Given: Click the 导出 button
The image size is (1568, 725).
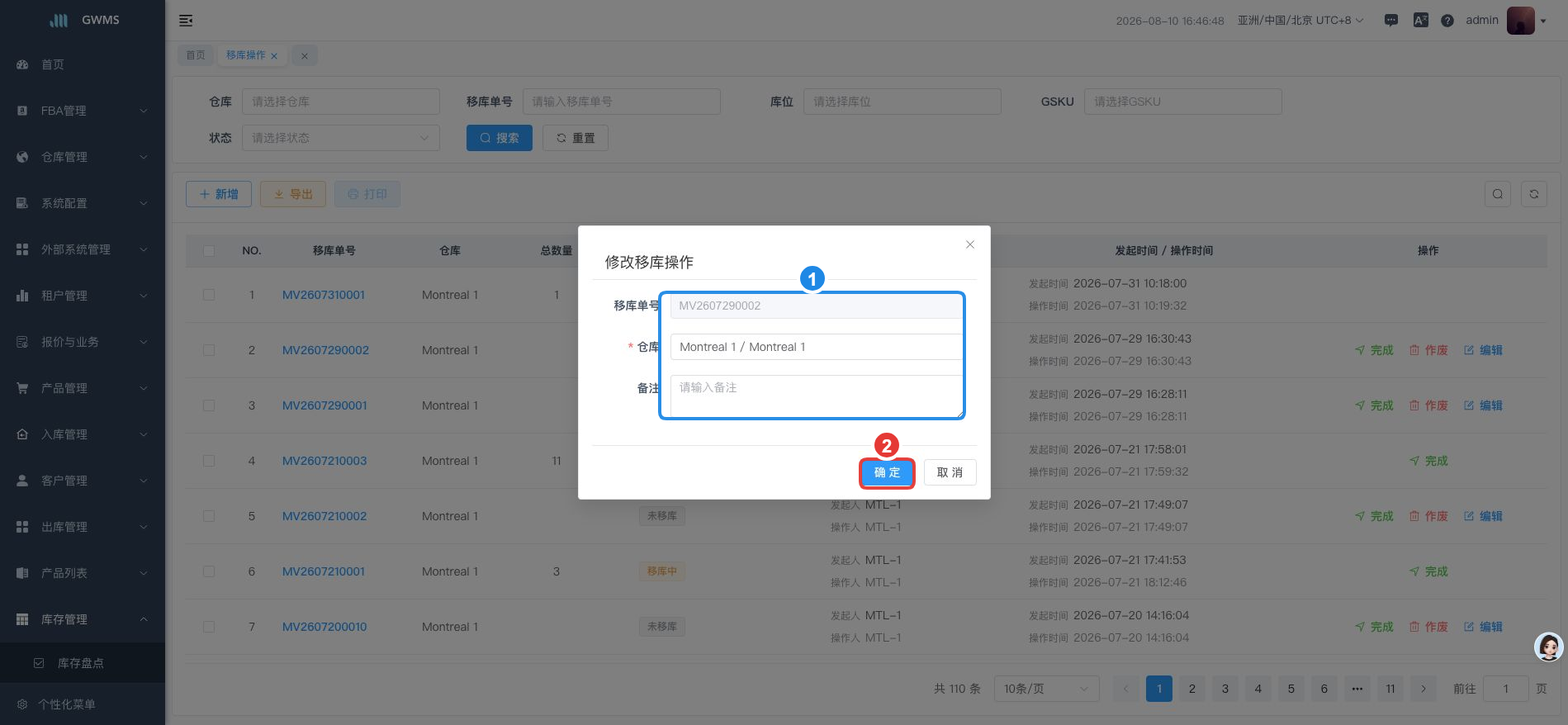Looking at the screenshot, I should 293,194.
